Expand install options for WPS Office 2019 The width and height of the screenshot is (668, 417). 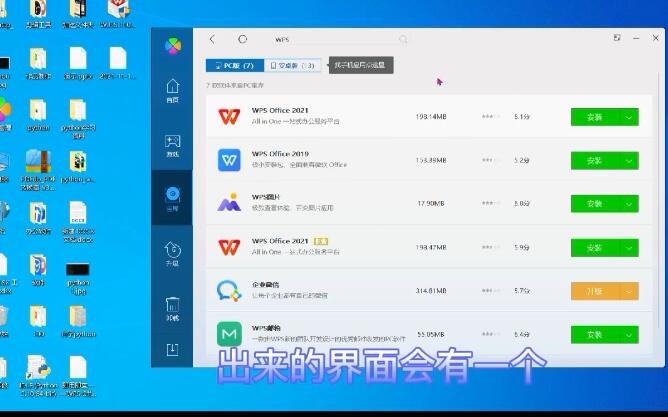tap(629, 161)
